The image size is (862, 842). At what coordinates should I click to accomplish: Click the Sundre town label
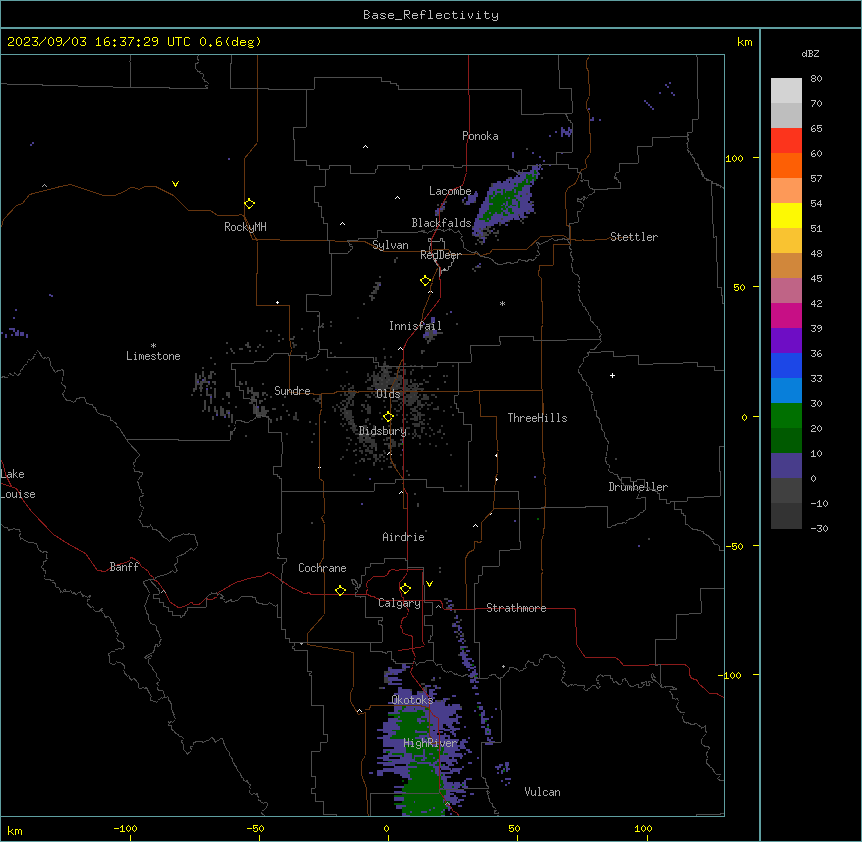[292, 391]
